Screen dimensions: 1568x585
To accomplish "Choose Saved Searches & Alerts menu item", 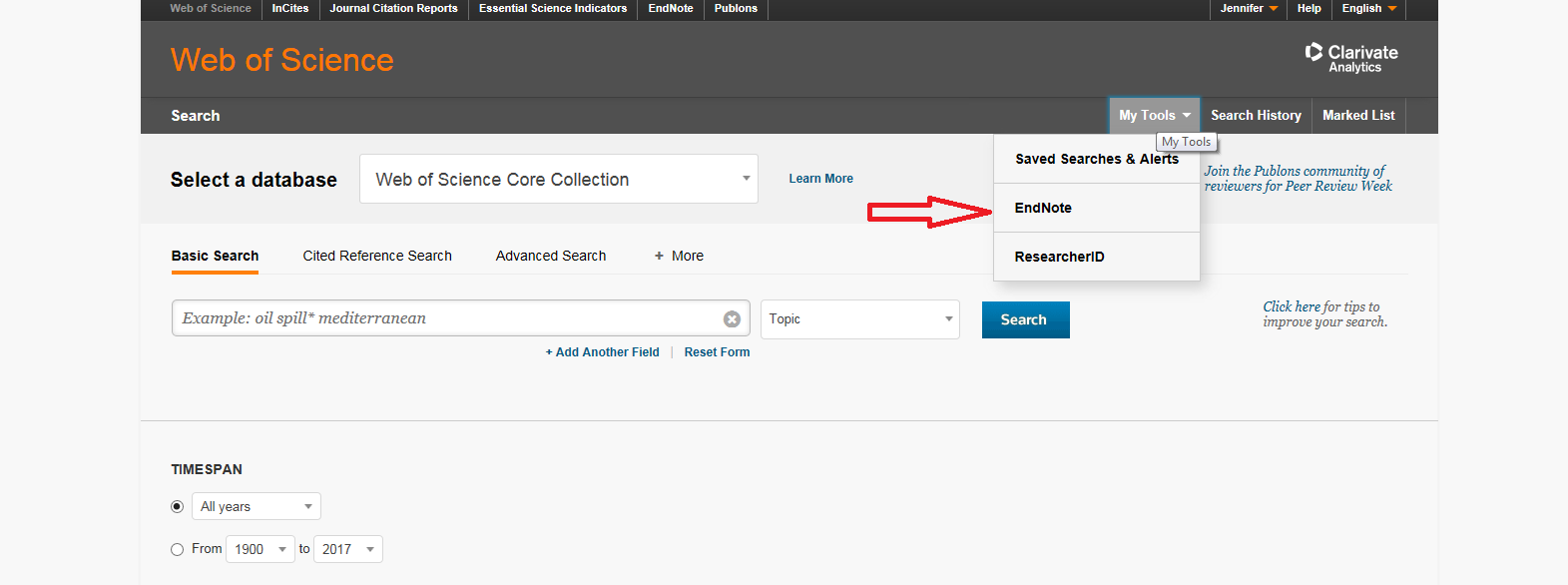I will (1097, 159).
